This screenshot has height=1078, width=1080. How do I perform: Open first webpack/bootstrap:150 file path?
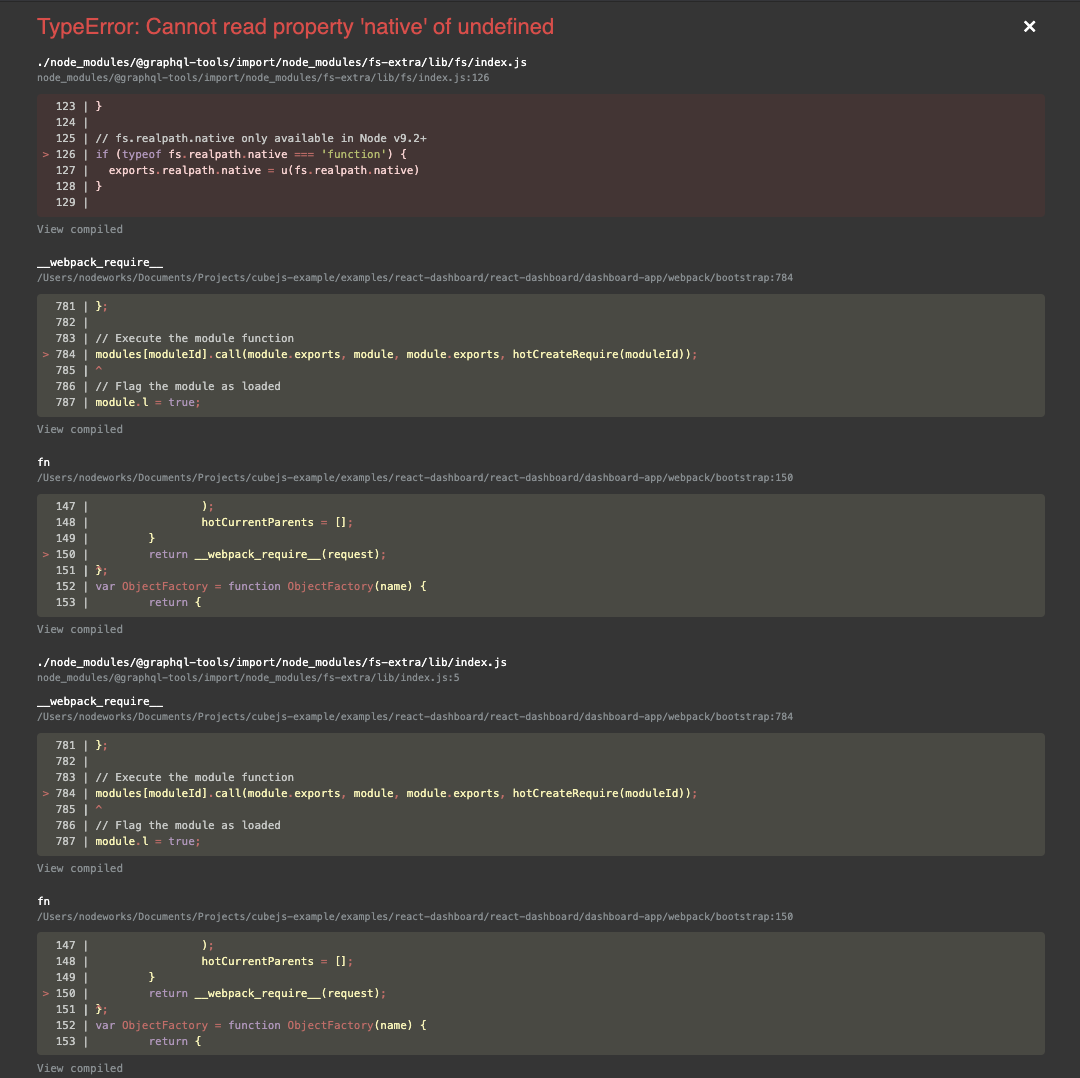coord(415,477)
